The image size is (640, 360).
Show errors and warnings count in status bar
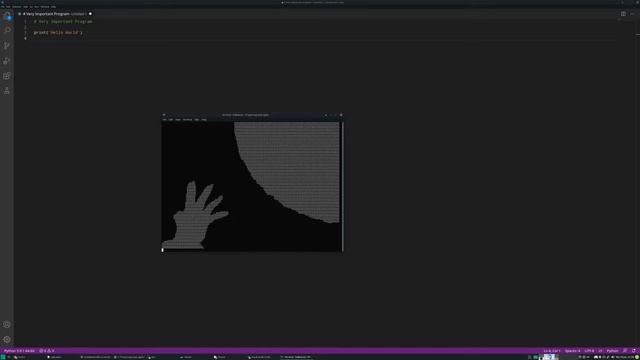click(47, 351)
